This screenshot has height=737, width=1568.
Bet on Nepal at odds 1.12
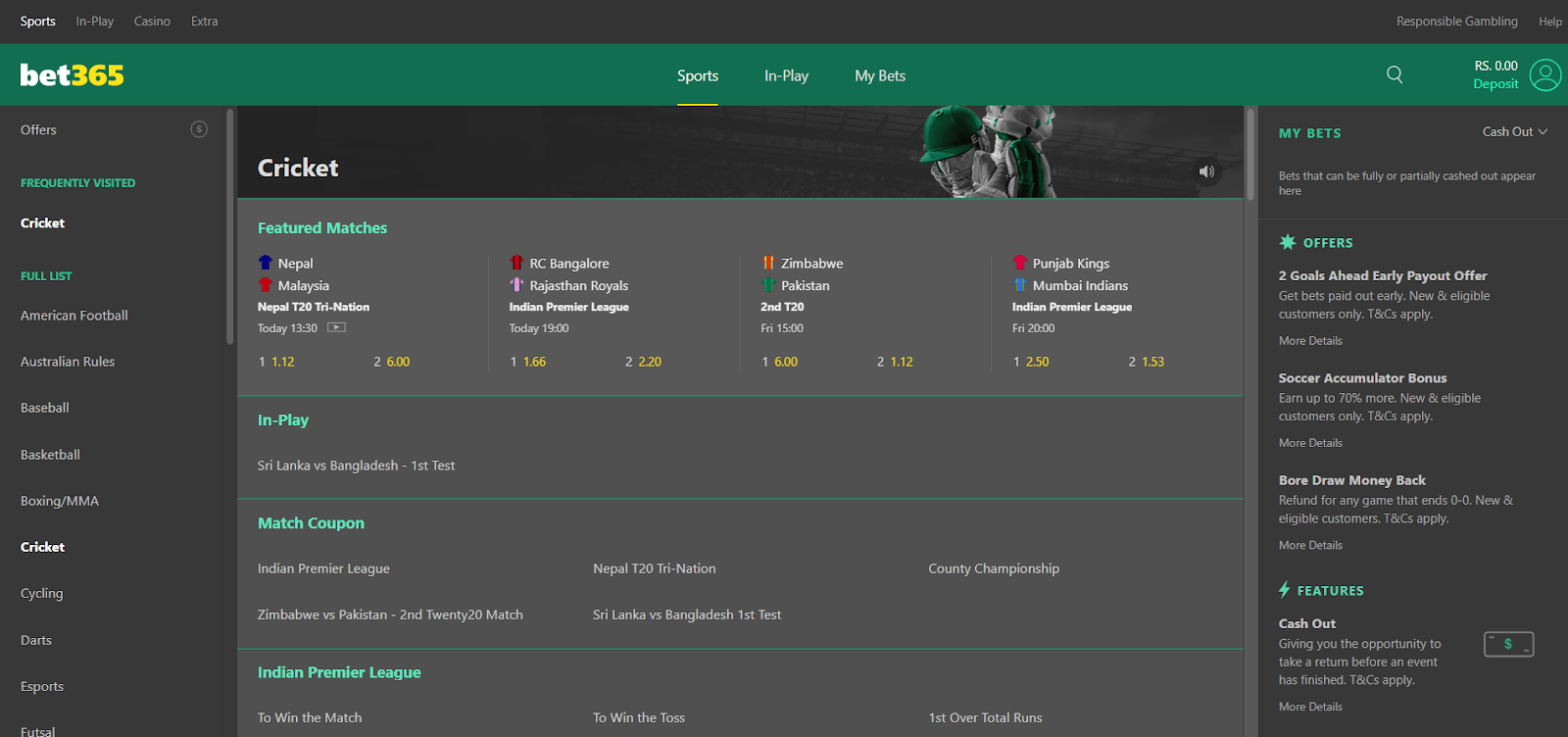(x=276, y=362)
